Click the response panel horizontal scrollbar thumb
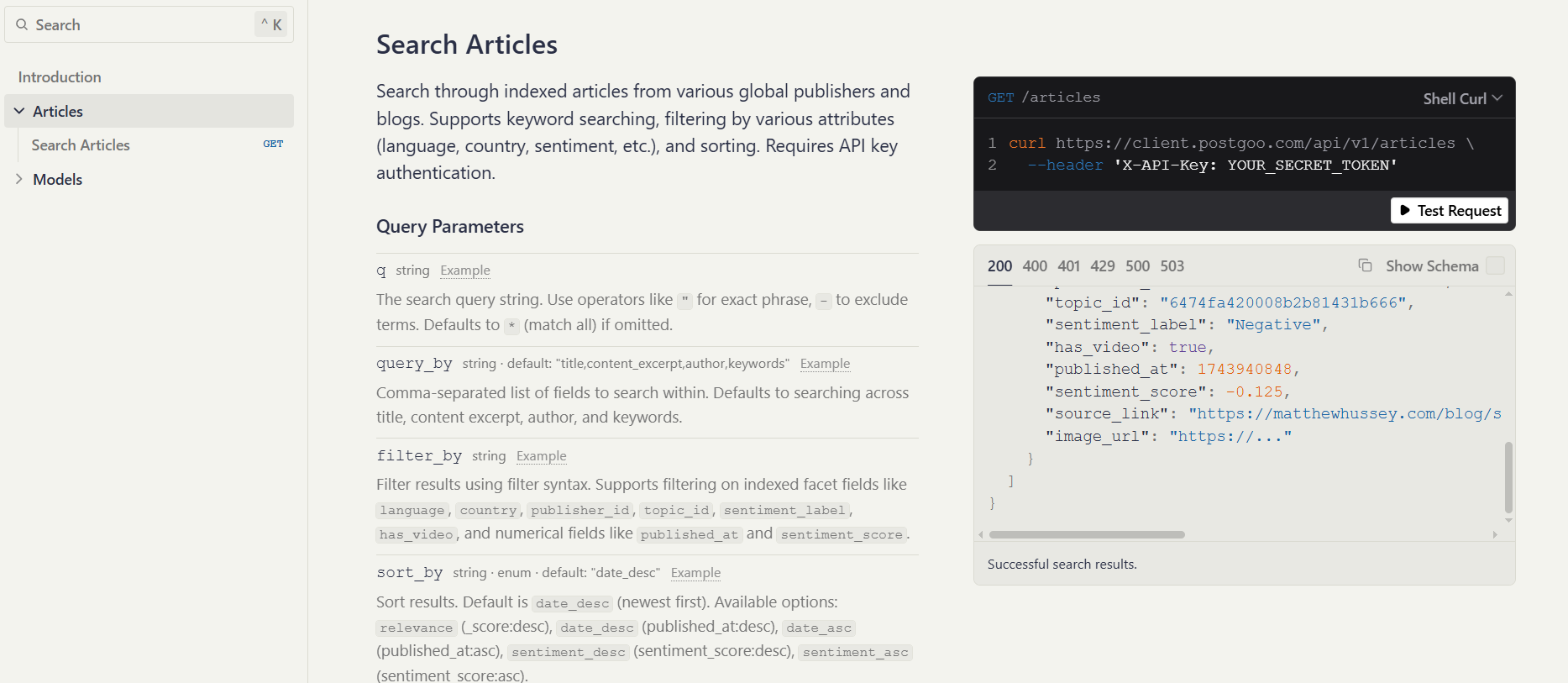Screen dimensions: 1568x683 point(1087,534)
